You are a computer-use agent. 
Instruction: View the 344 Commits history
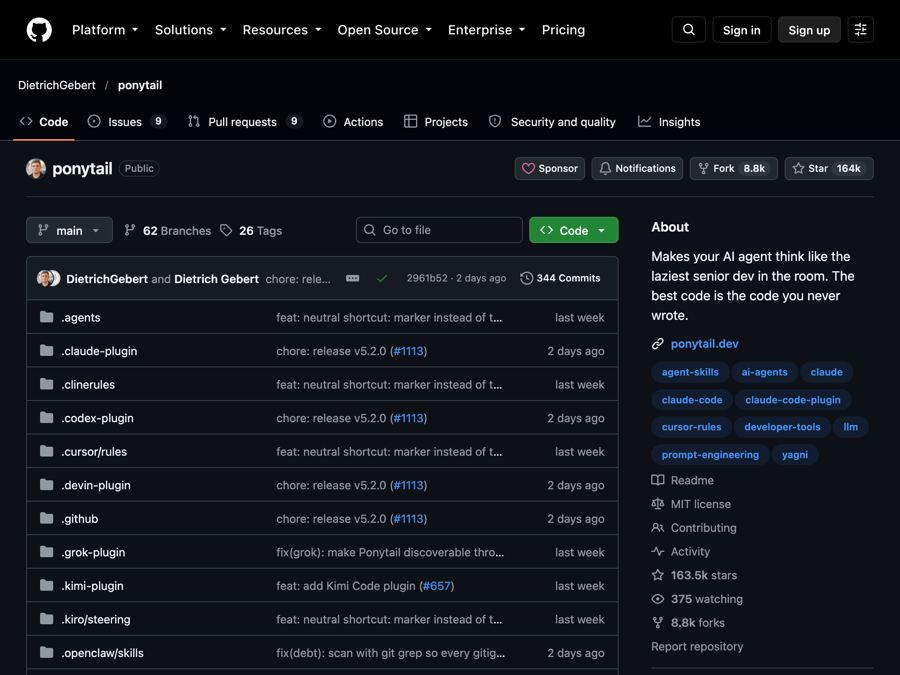click(560, 278)
